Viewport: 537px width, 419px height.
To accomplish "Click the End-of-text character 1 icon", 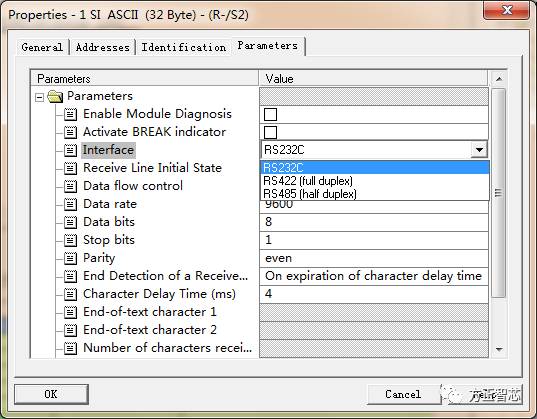I will pyautogui.click(x=71, y=312).
